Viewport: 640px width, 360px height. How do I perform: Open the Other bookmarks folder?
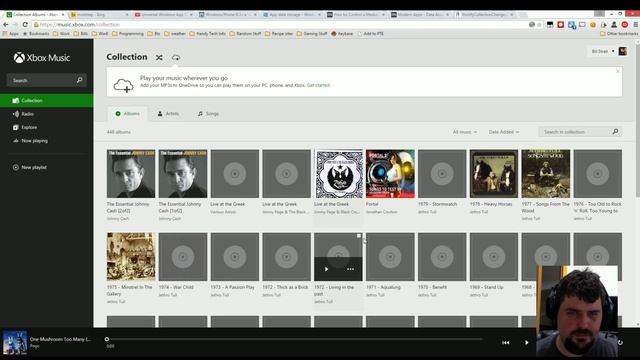point(619,34)
